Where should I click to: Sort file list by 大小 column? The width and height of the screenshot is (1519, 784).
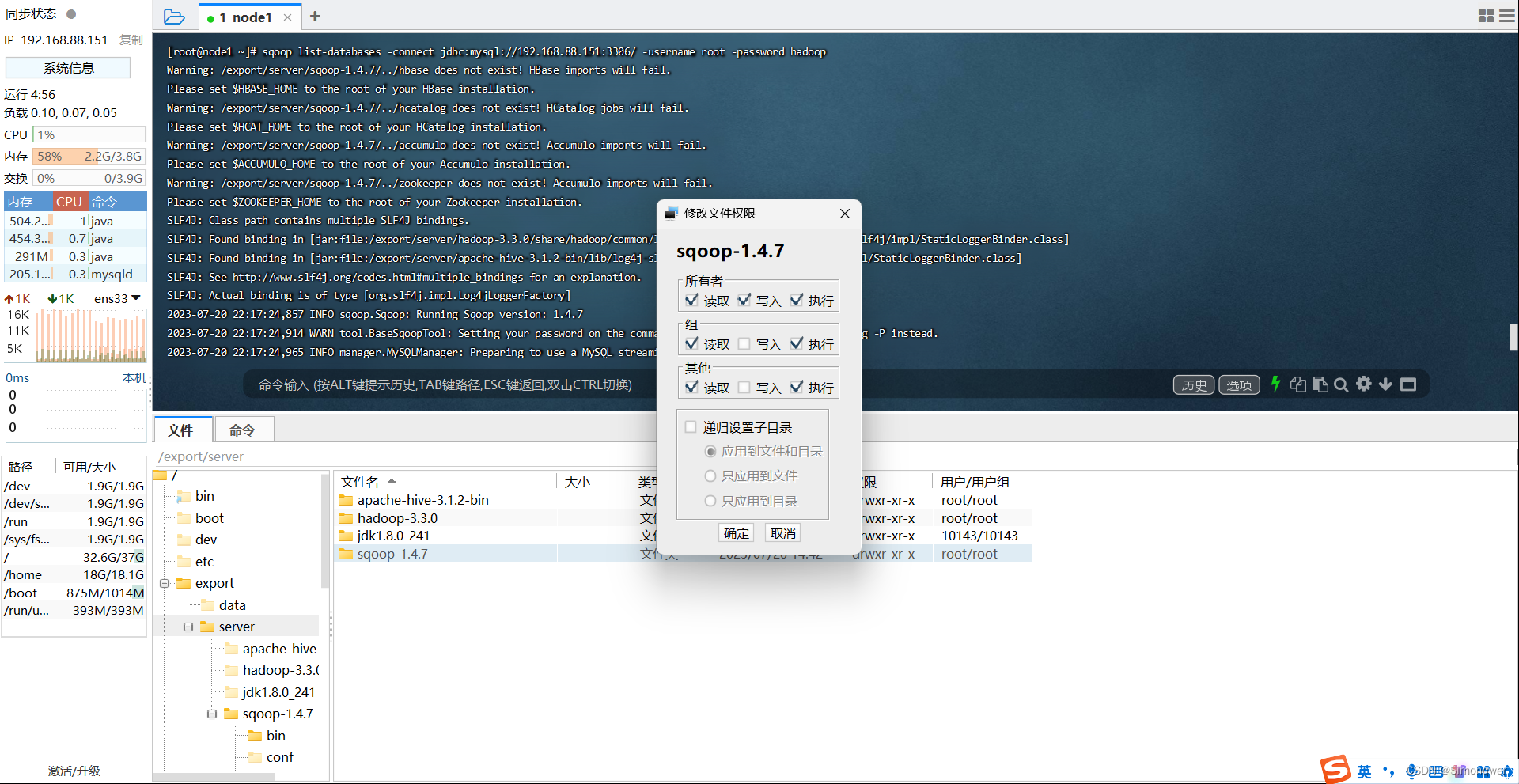(578, 482)
